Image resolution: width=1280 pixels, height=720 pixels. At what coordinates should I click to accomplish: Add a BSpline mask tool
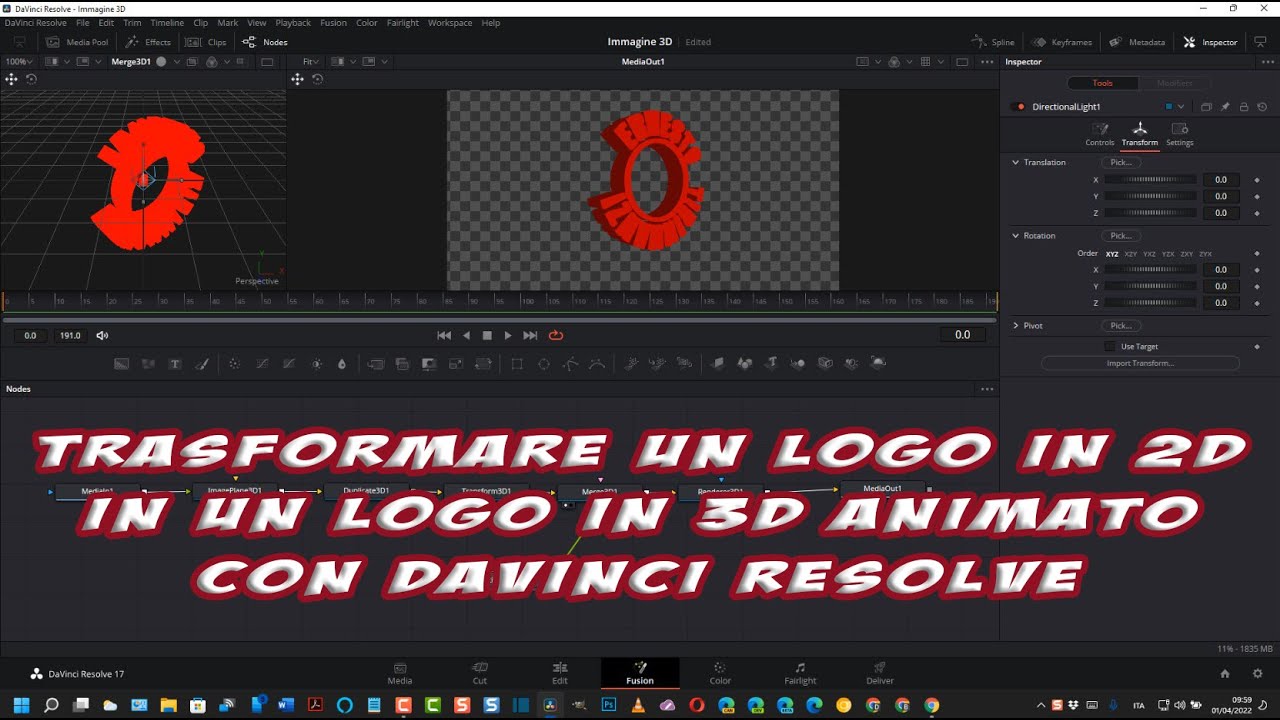(597, 364)
